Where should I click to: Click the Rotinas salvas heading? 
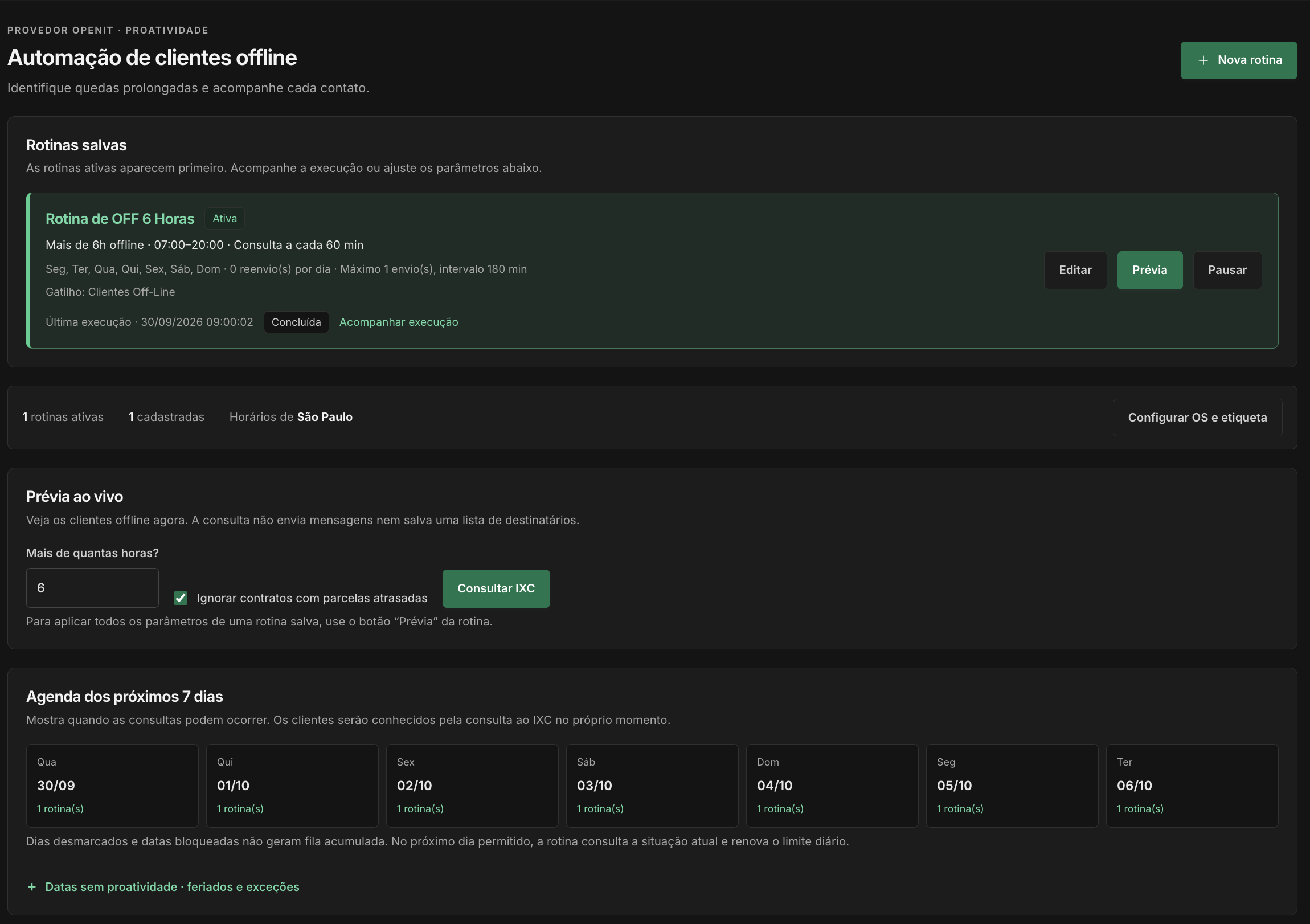(76, 145)
